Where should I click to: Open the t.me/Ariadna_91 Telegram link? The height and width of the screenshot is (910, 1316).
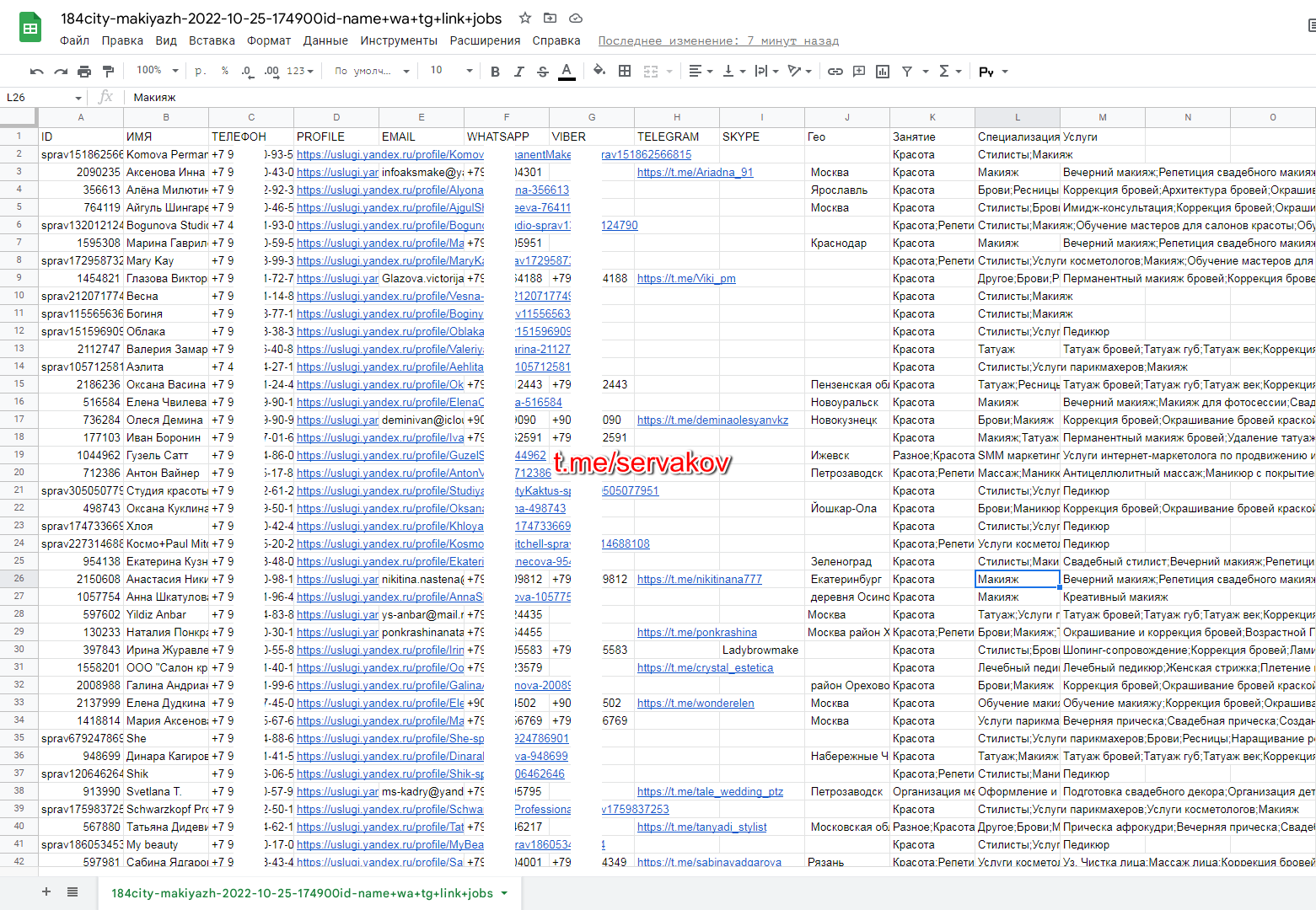[x=695, y=172]
